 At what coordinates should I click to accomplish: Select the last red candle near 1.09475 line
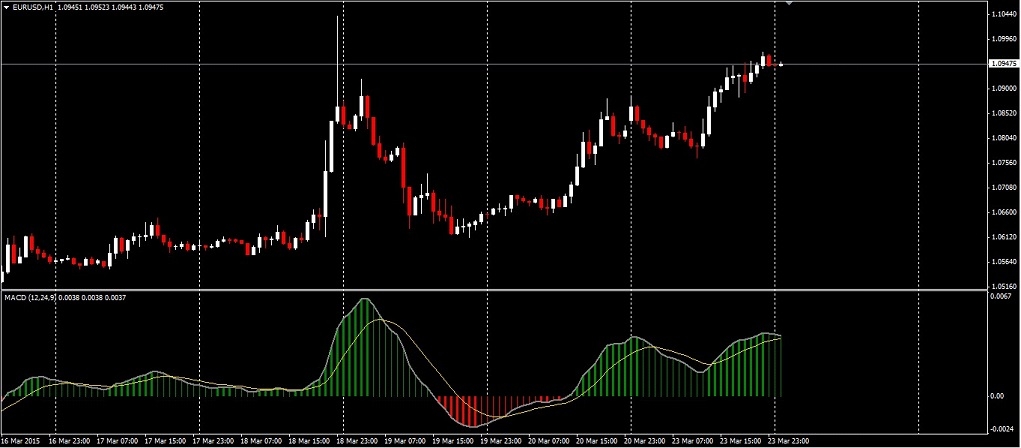pyautogui.click(x=769, y=61)
